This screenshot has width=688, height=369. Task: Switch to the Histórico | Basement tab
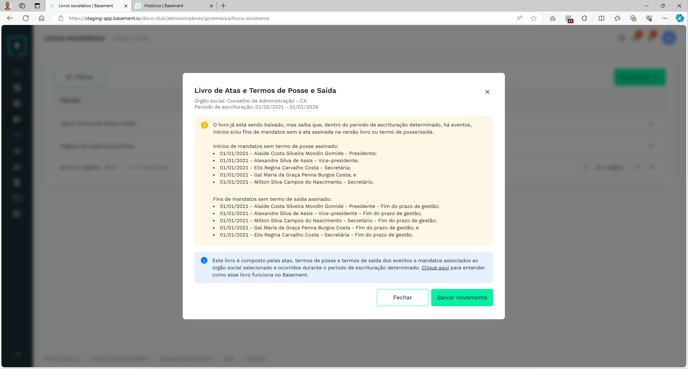click(x=174, y=6)
